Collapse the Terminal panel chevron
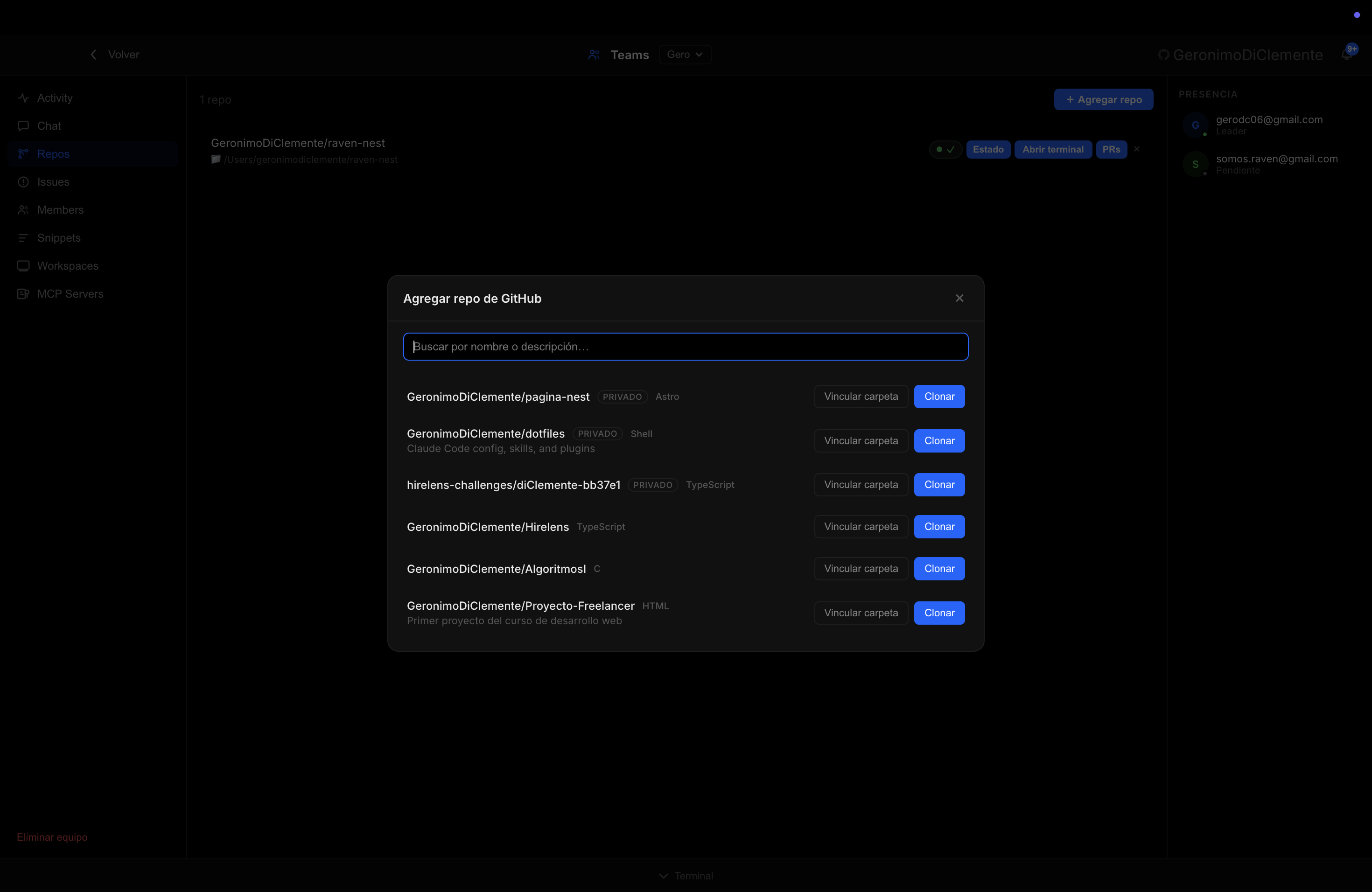Viewport: 1372px width, 892px height. point(664,875)
